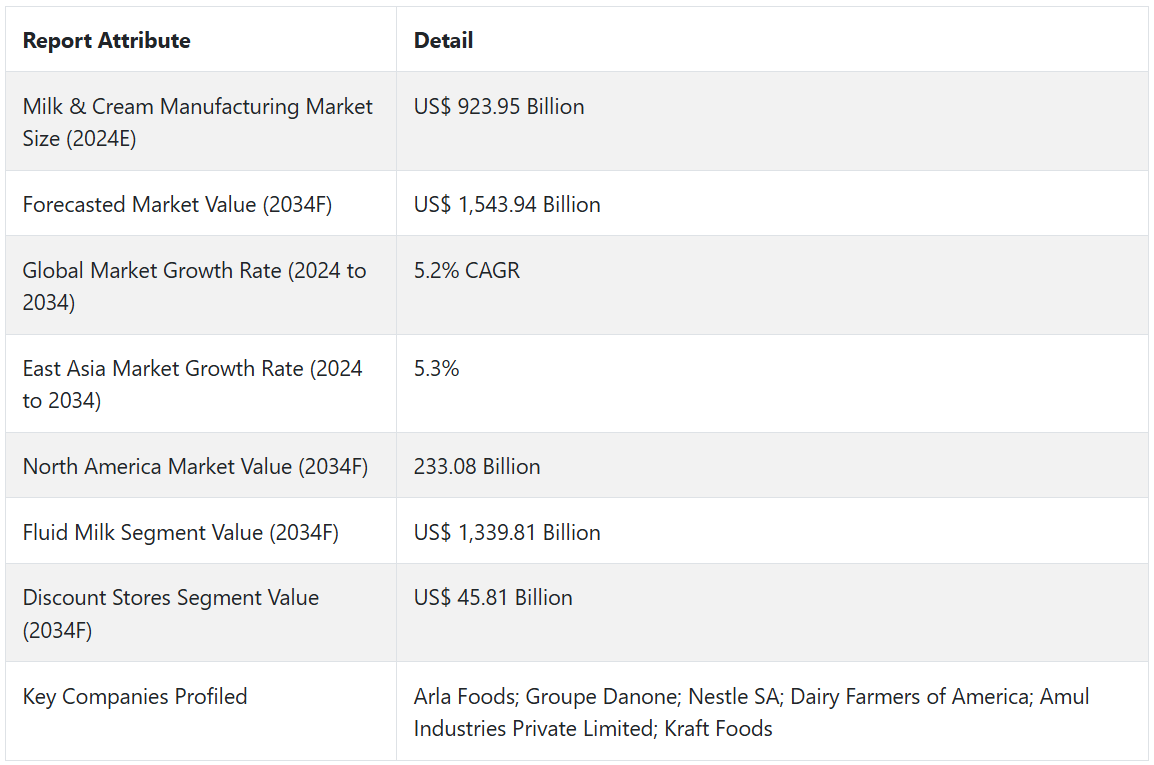Screen dimensions: 1154x765
Task: Select the North America Market Value cell
Action: 195,467
